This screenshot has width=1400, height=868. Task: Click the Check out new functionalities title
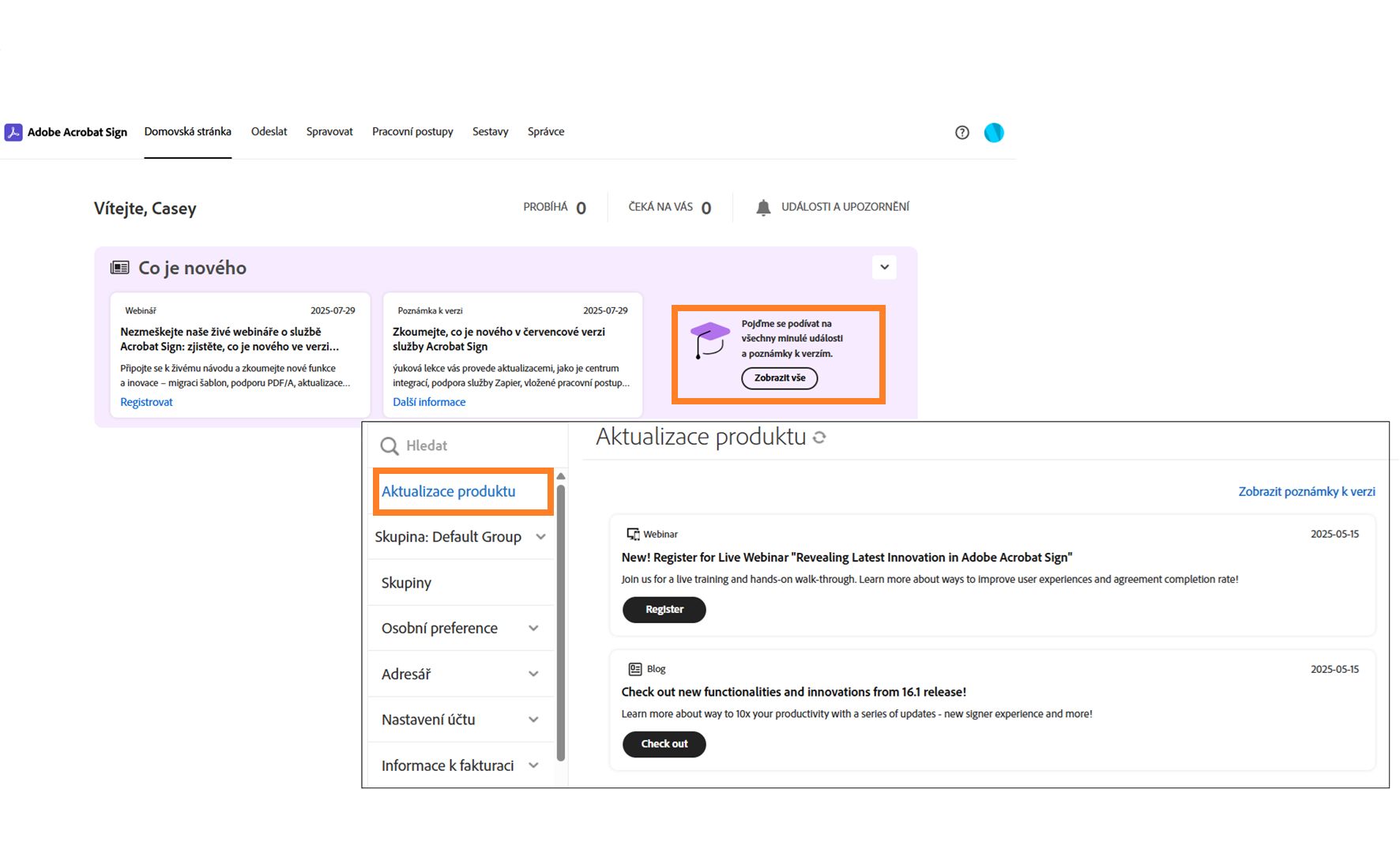coord(794,693)
